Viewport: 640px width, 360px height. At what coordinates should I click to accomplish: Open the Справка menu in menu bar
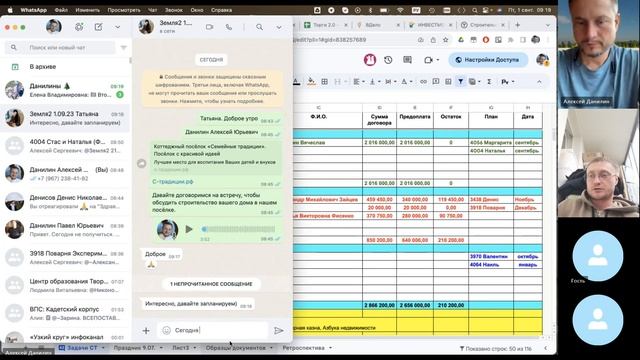(x=222, y=10)
